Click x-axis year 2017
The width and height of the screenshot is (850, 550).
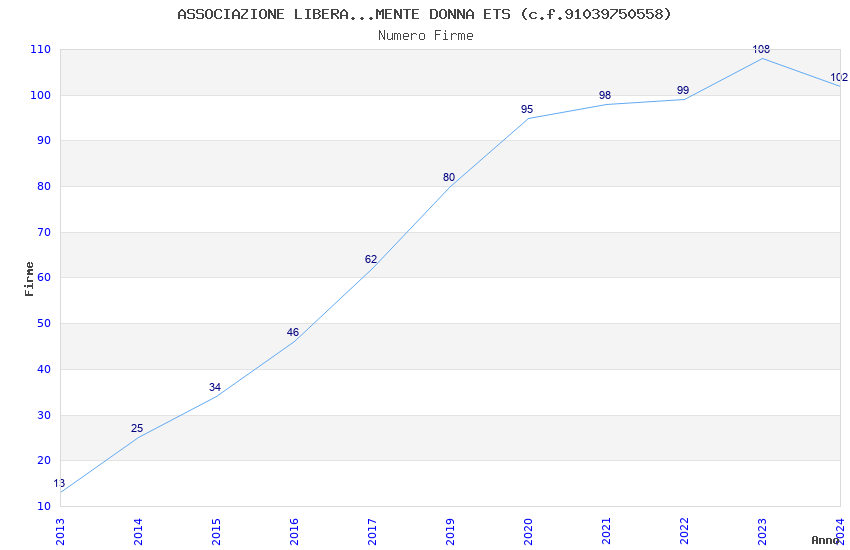tap(372, 532)
